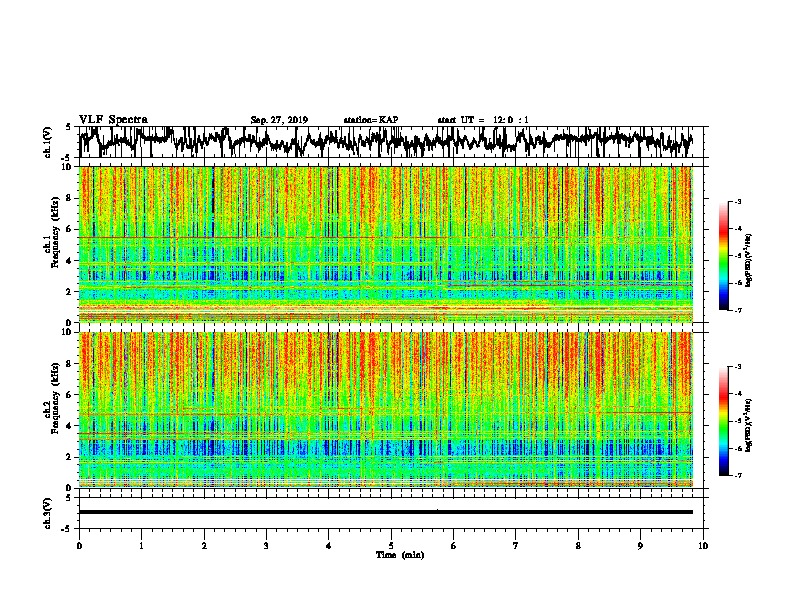Click the time axis tick label "7"
This screenshot has width=792, height=612.
[516, 546]
